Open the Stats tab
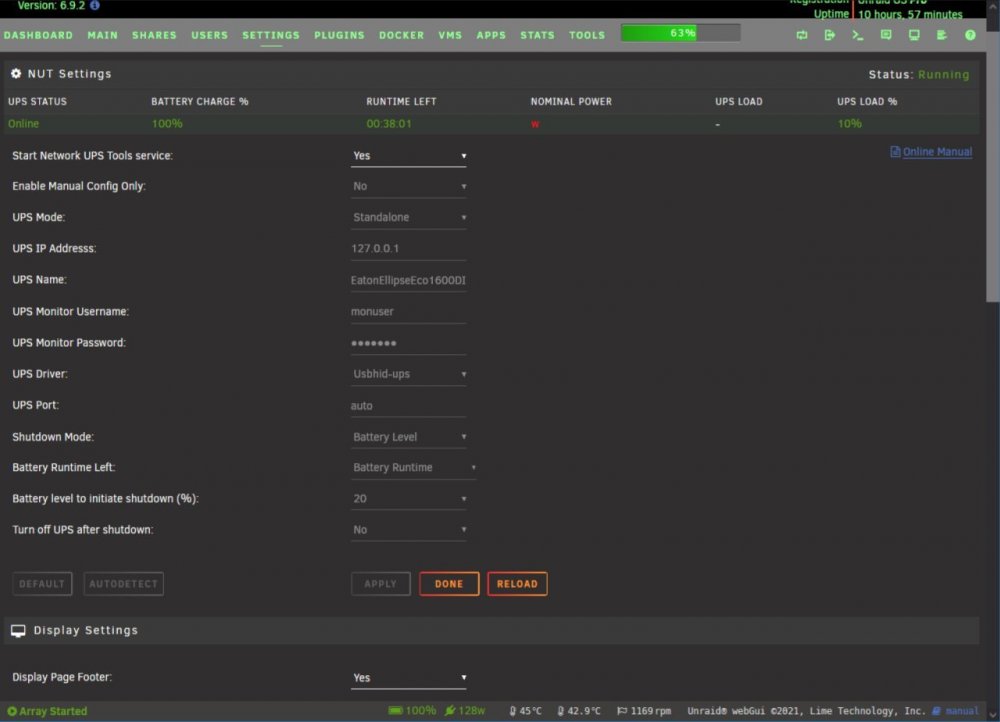 [x=538, y=35]
